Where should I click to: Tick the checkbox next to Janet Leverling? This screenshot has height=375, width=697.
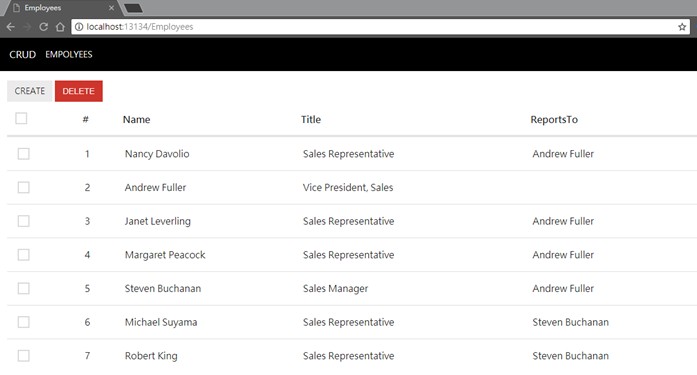click(24, 221)
